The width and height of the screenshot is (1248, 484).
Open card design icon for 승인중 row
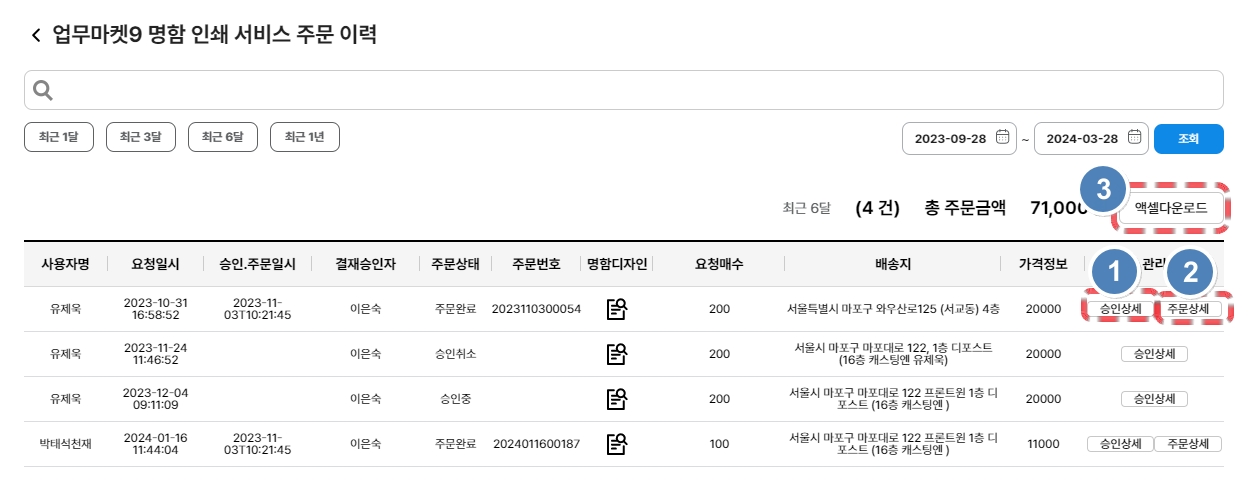tap(617, 399)
